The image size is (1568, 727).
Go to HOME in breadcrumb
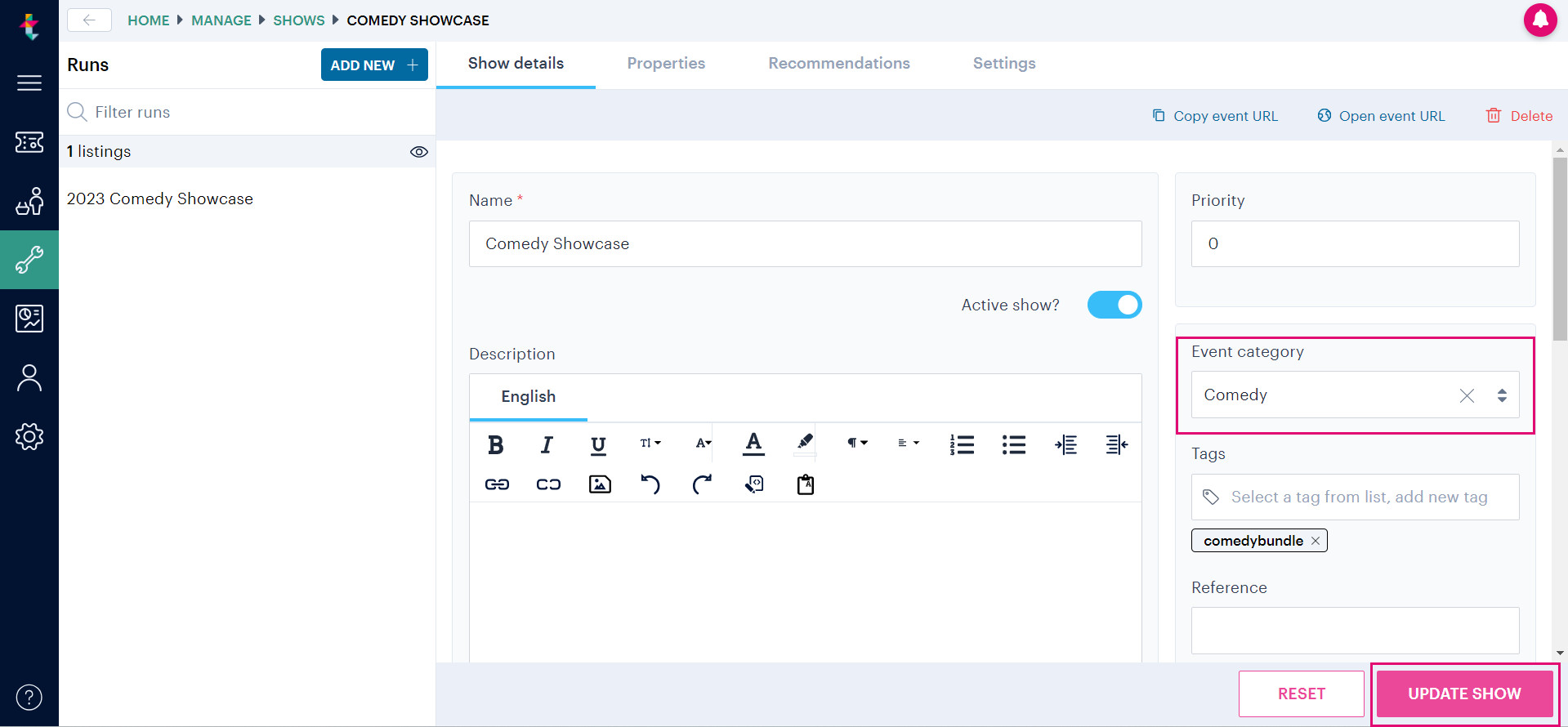point(149,20)
